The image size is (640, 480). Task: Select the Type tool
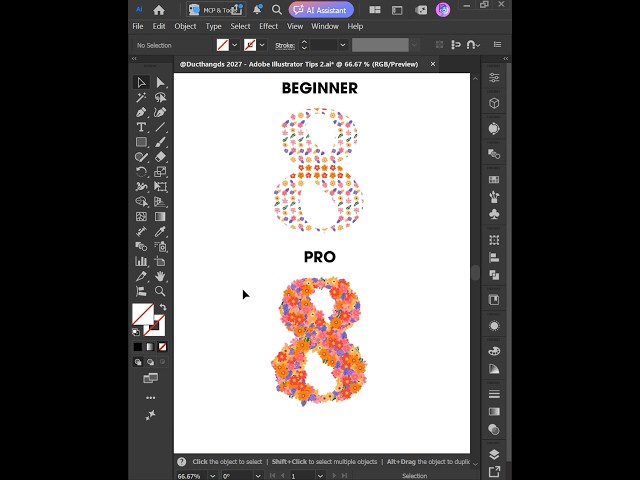tap(141, 127)
